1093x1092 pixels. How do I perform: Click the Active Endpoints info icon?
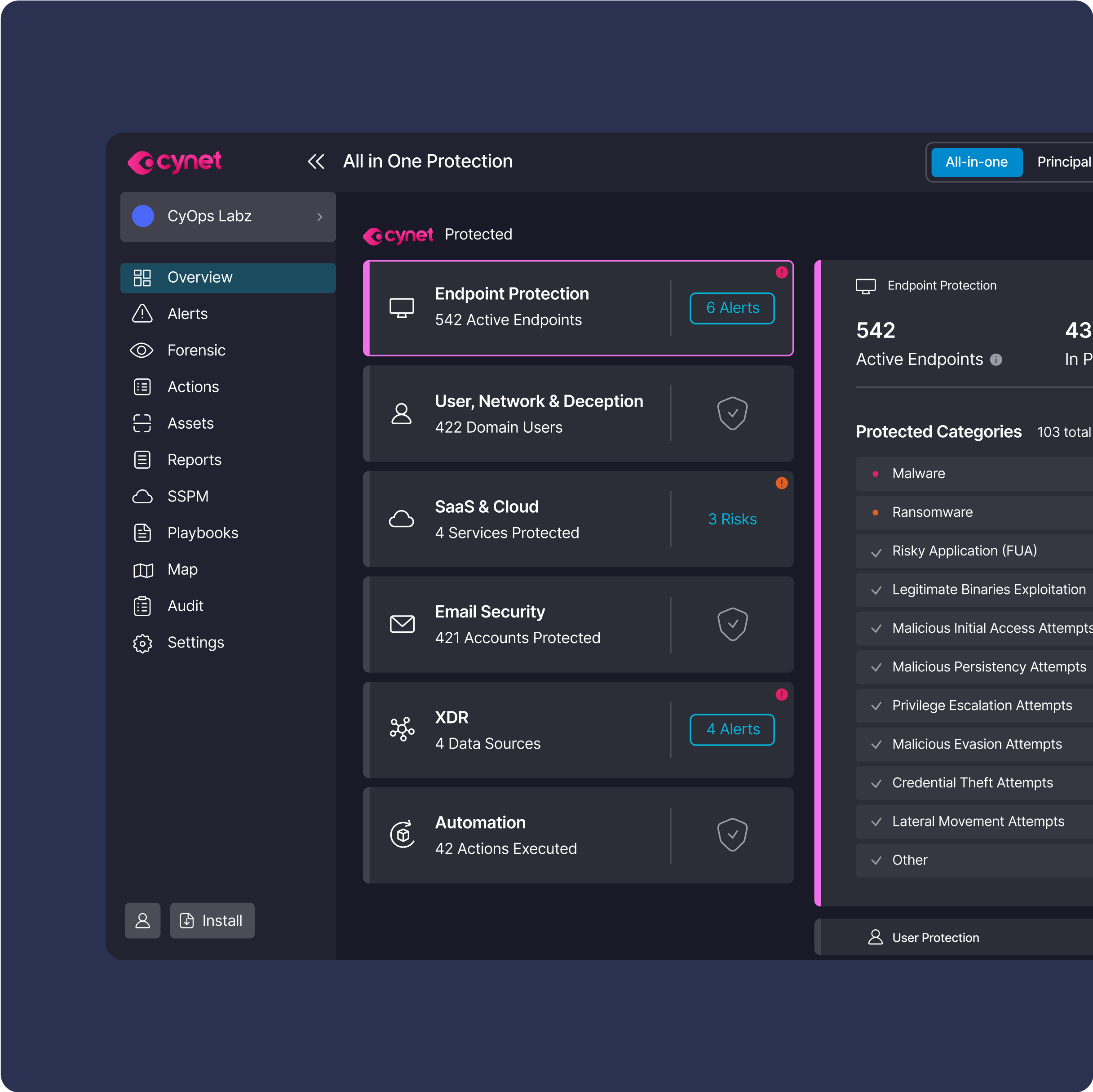(x=996, y=360)
